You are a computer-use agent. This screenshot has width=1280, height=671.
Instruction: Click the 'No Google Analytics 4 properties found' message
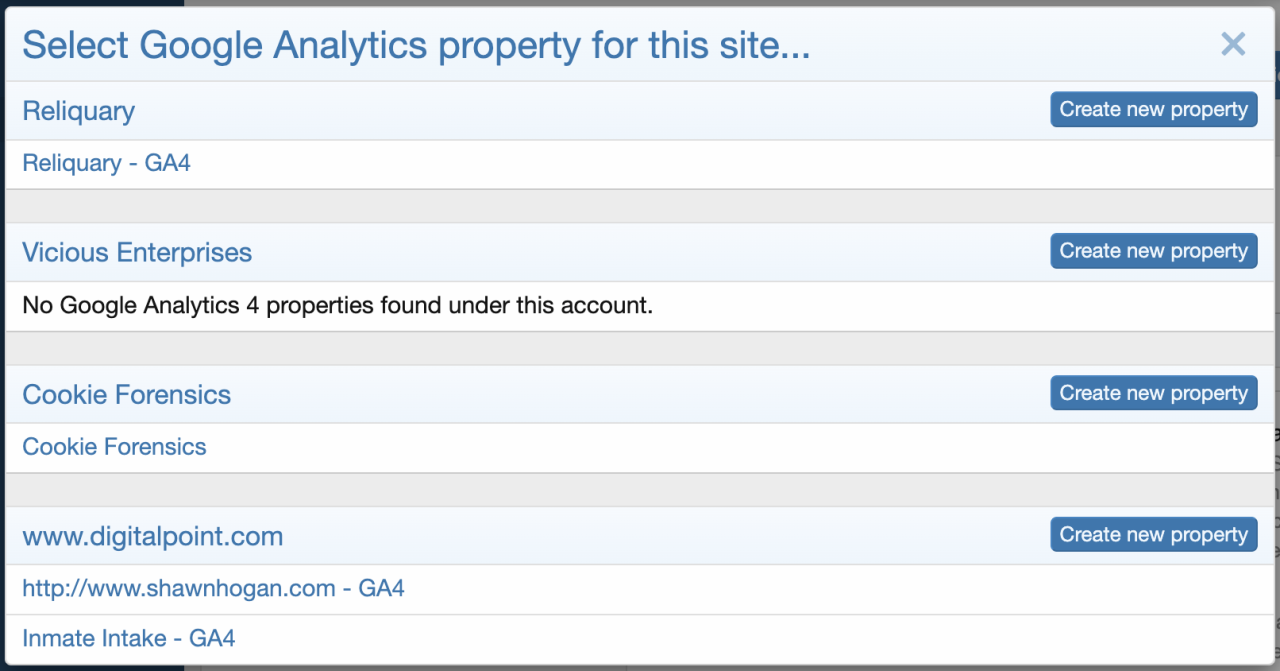[x=337, y=305]
